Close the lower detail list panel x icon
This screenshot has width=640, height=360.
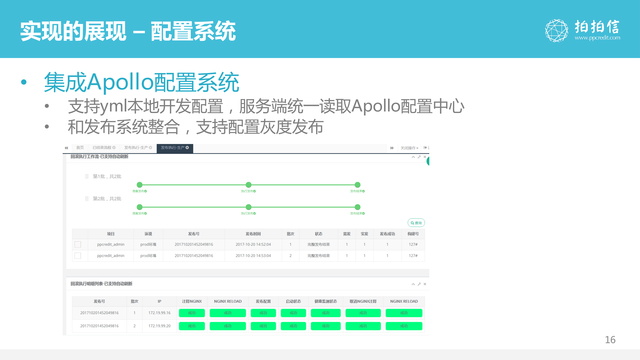pos(424,284)
